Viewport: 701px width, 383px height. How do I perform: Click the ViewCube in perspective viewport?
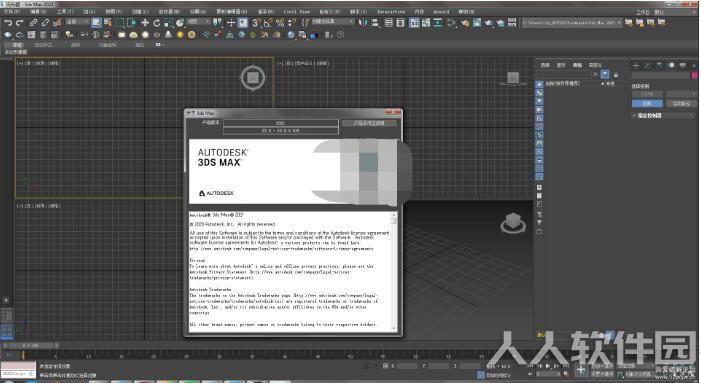(x=513, y=223)
